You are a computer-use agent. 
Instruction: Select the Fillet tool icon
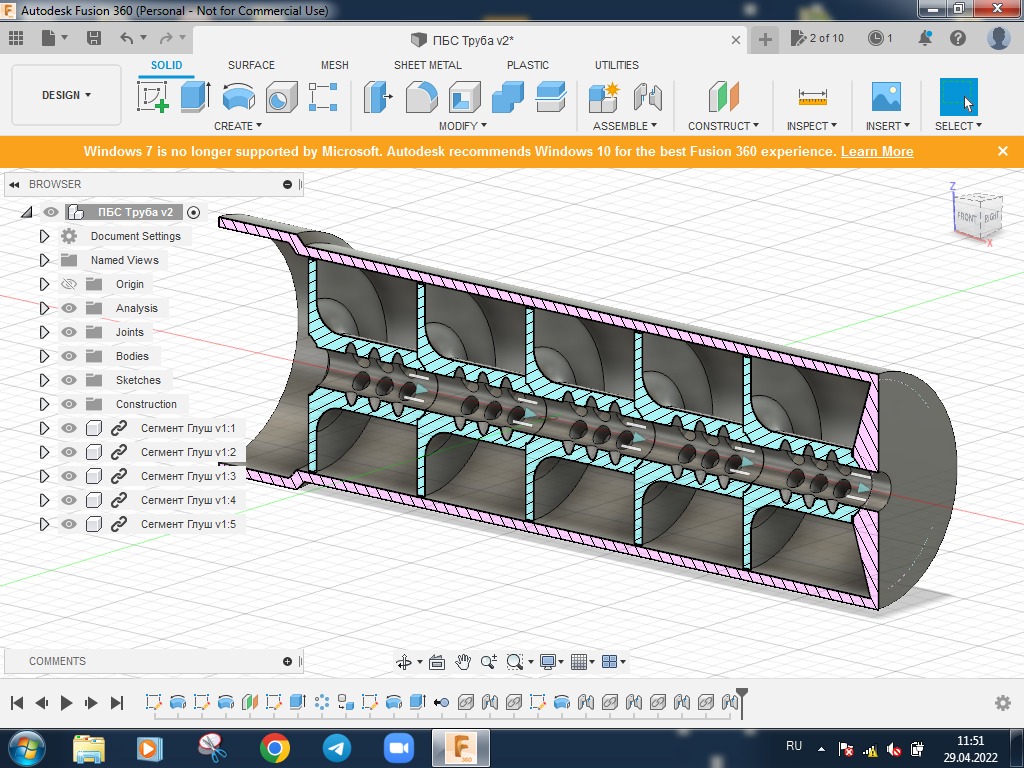pyautogui.click(x=421, y=97)
